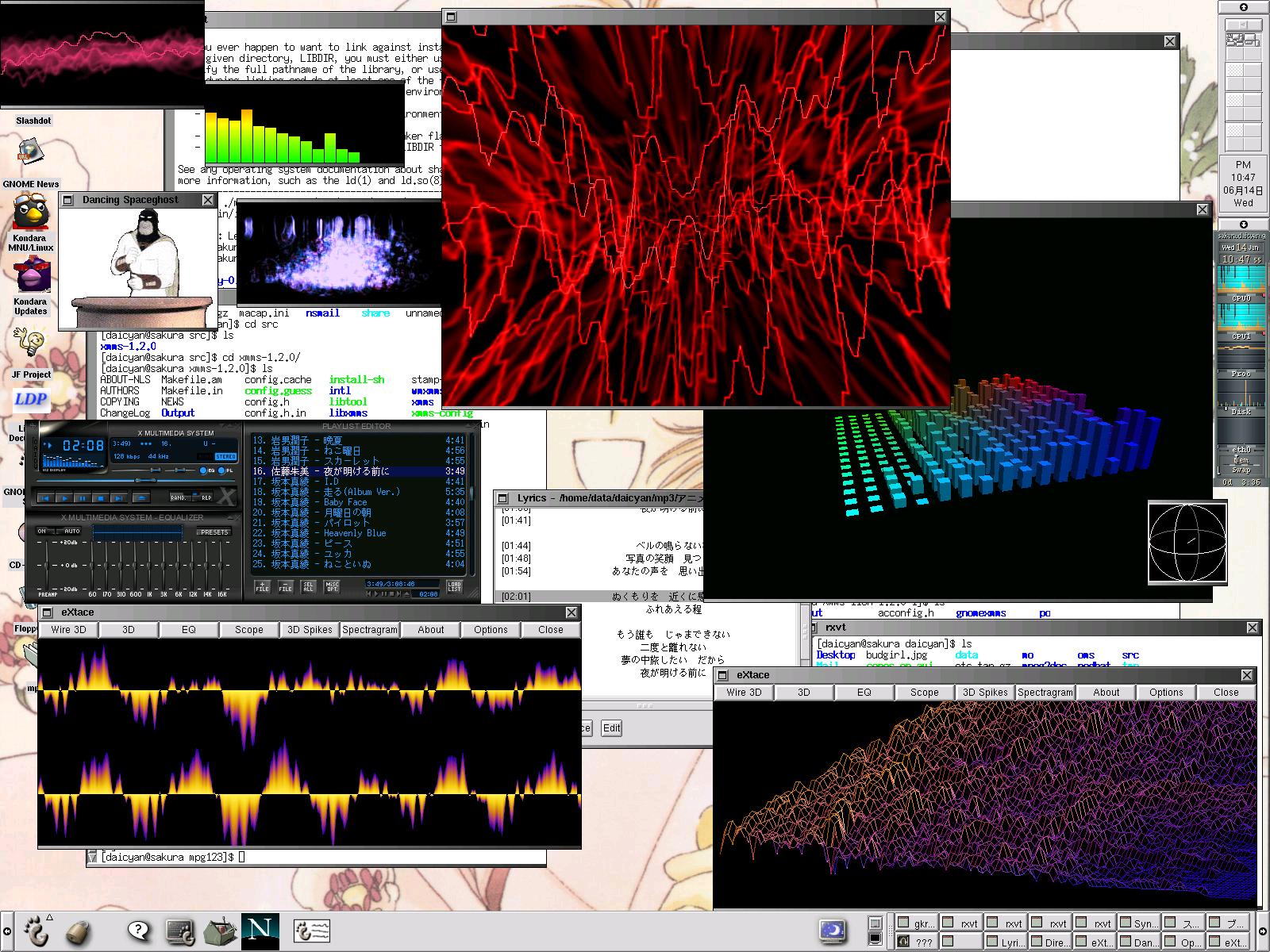The height and width of the screenshot is (952, 1270).
Task: Toggle XMMS random (RAND.) mode
Action: pos(180,497)
